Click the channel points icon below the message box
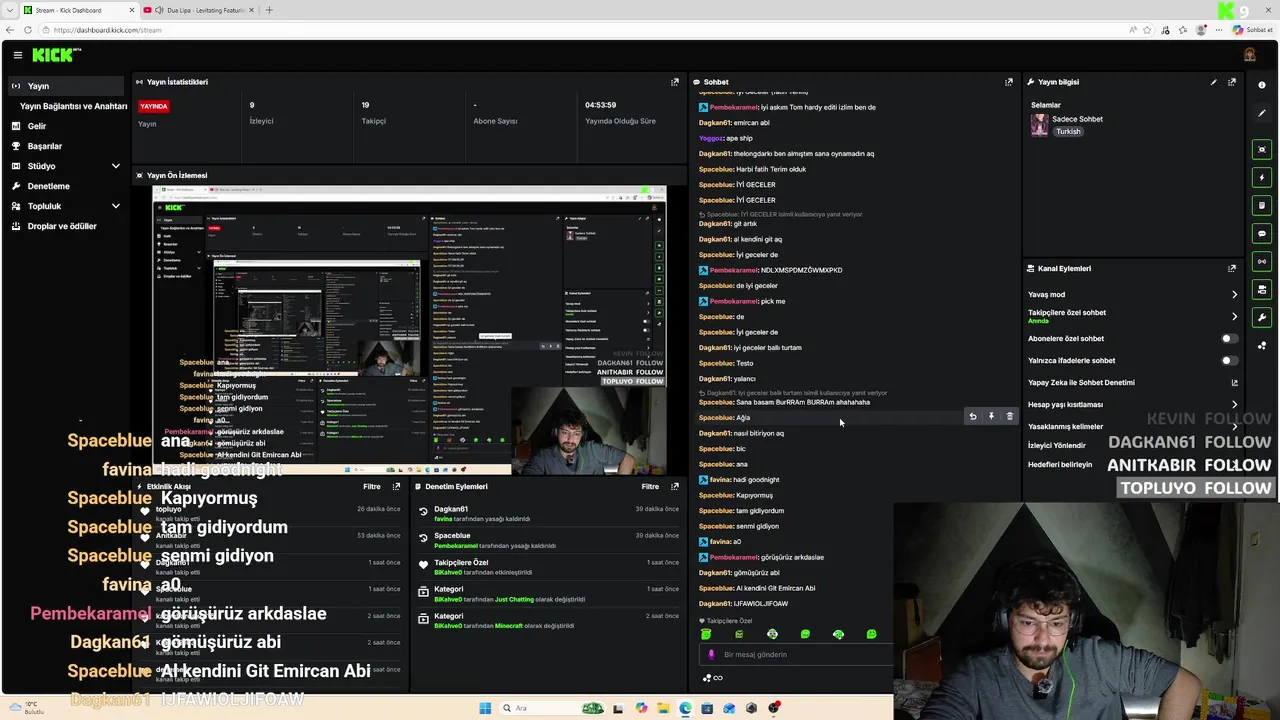 pos(713,678)
